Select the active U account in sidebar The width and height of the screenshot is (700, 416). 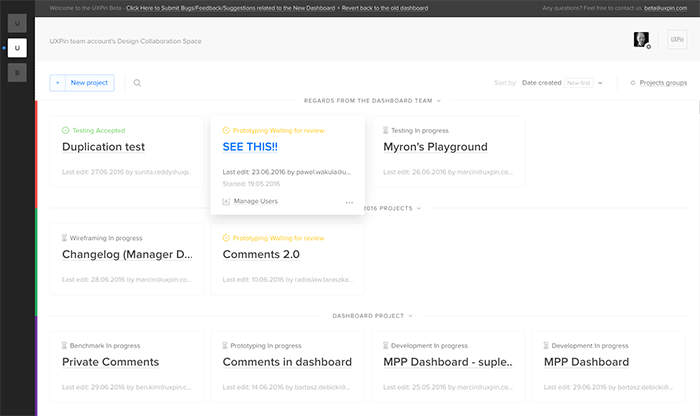tap(17, 48)
